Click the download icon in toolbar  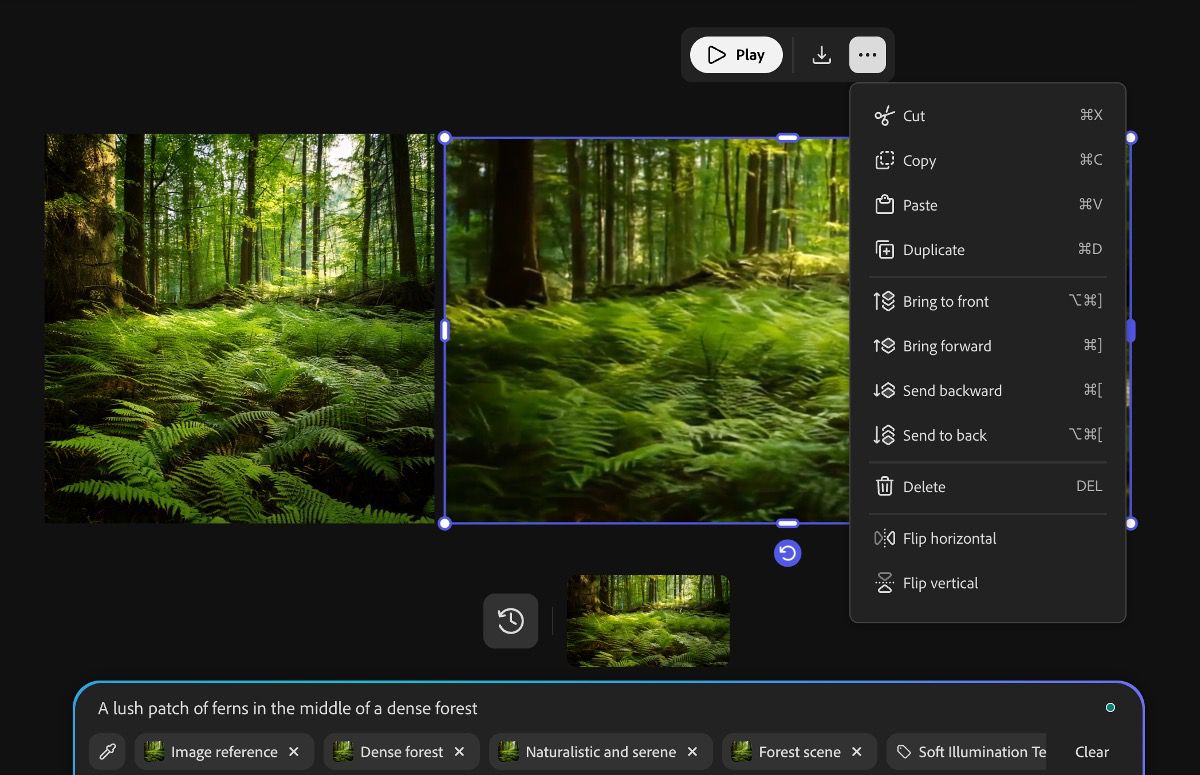click(x=821, y=55)
